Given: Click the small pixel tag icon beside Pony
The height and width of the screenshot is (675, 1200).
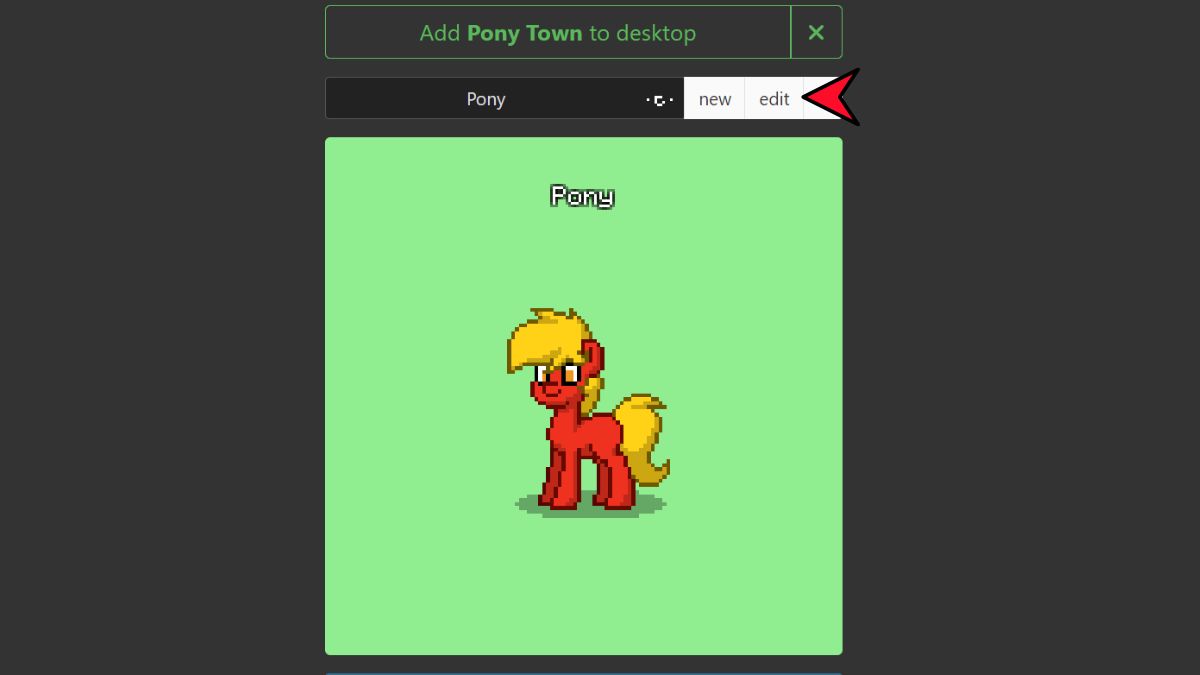Looking at the screenshot, I should (x=660, y=99).
